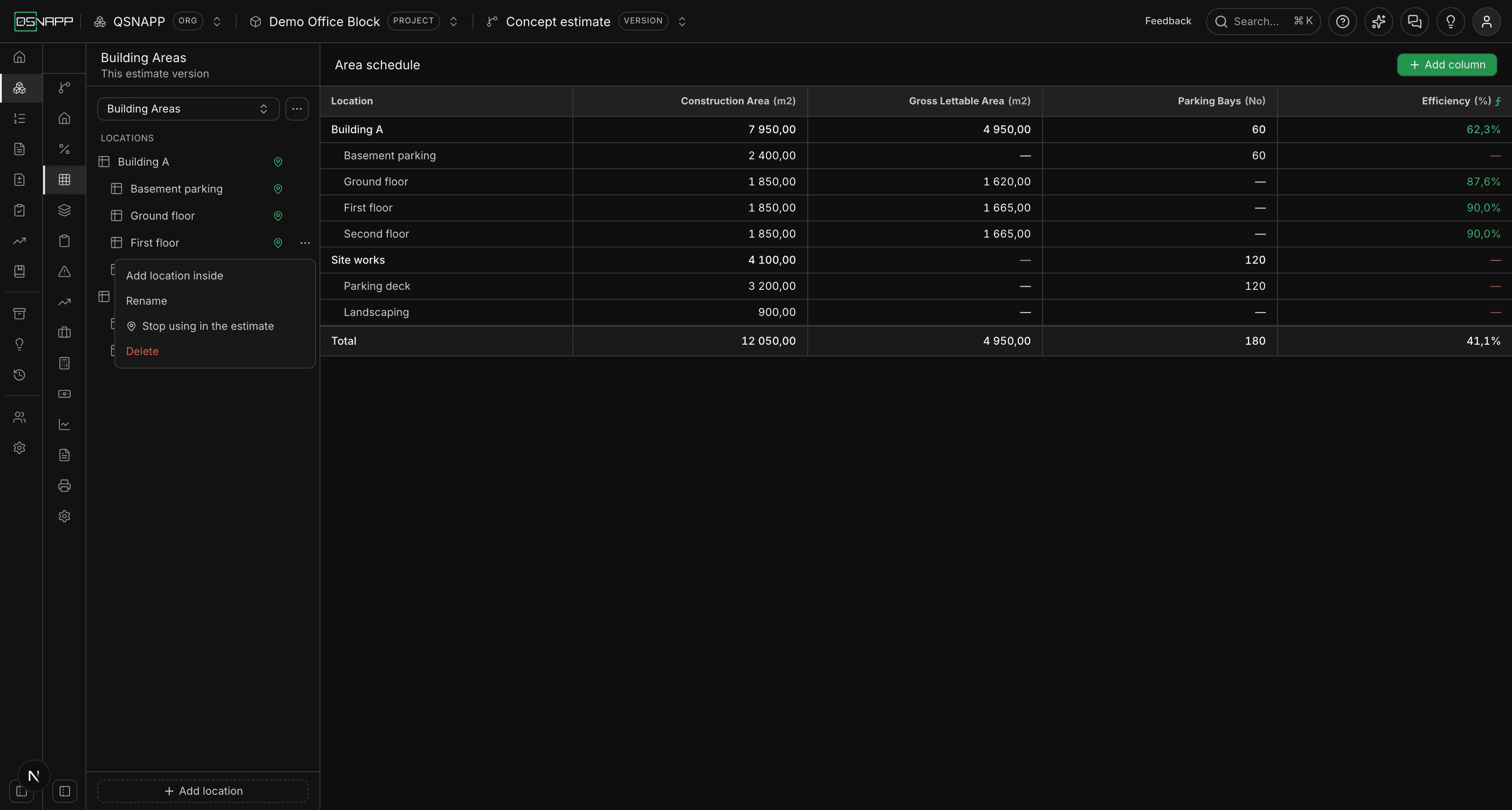
Task: Open the briefcase icon in secondary sidebar
Action: click(64, 332)
